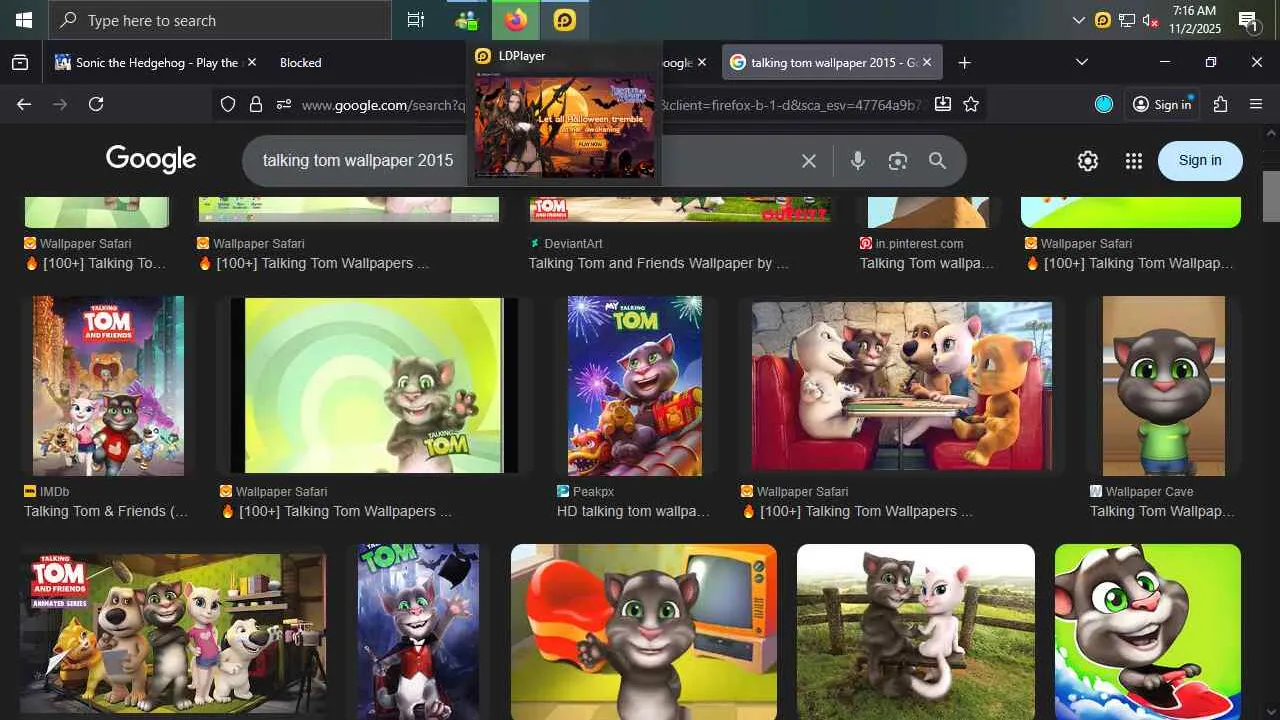Switch to the Blocked tab
The height and width of the screenshot is (720, 1280).
point(300,62)
